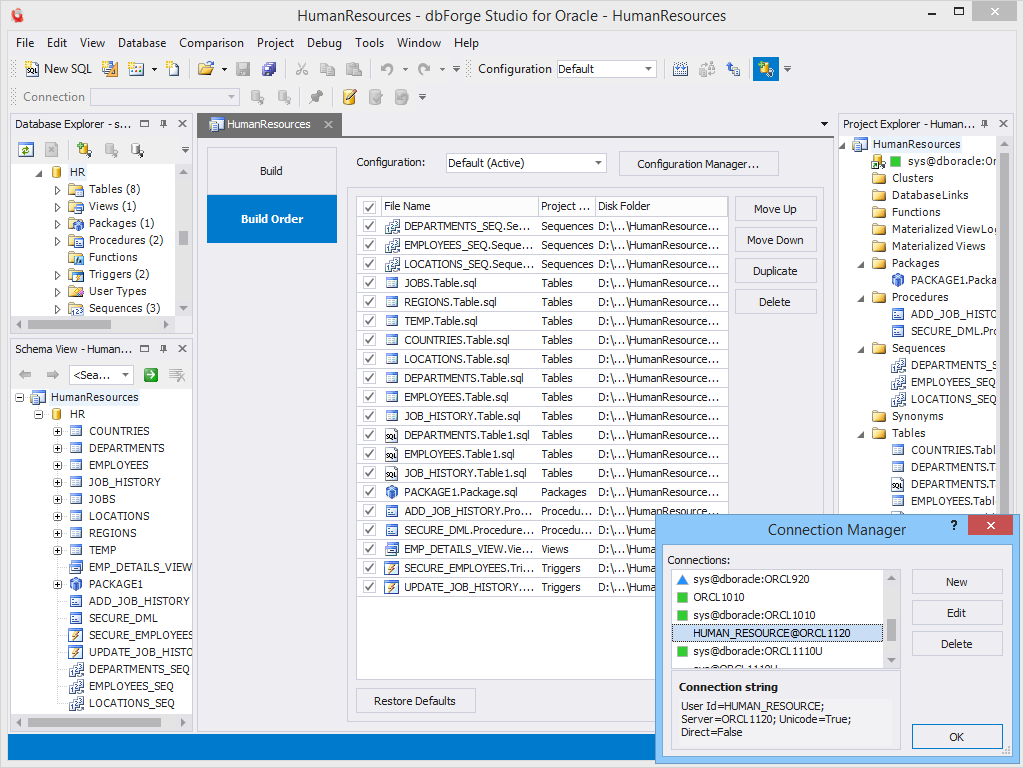Viewport: 1024px width, 768px height.
Task: Click Schema View horizontal scrollbar thumb
Action: [x=94, y=722]
